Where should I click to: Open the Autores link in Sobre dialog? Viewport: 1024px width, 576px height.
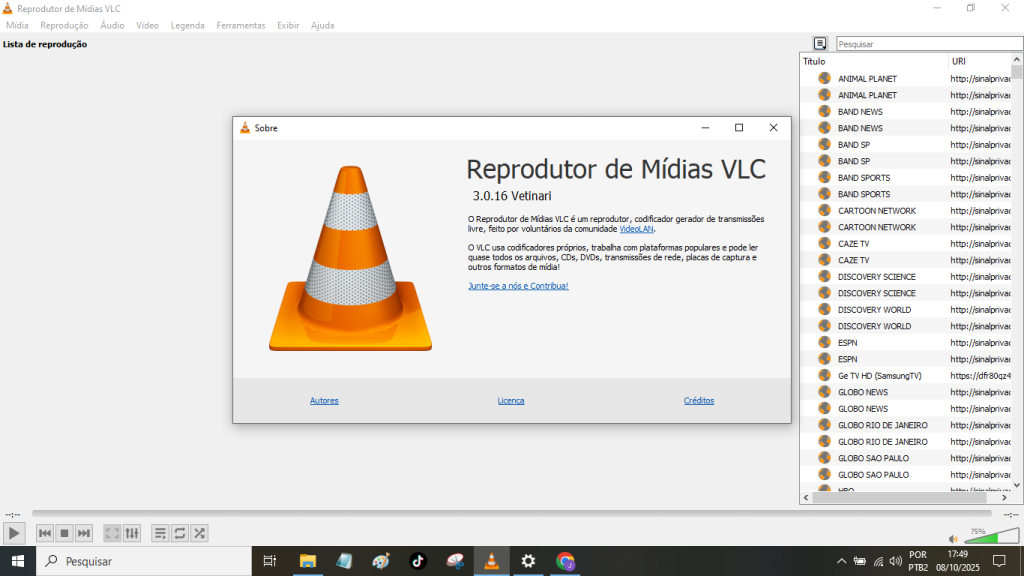(x=324, y=401)
